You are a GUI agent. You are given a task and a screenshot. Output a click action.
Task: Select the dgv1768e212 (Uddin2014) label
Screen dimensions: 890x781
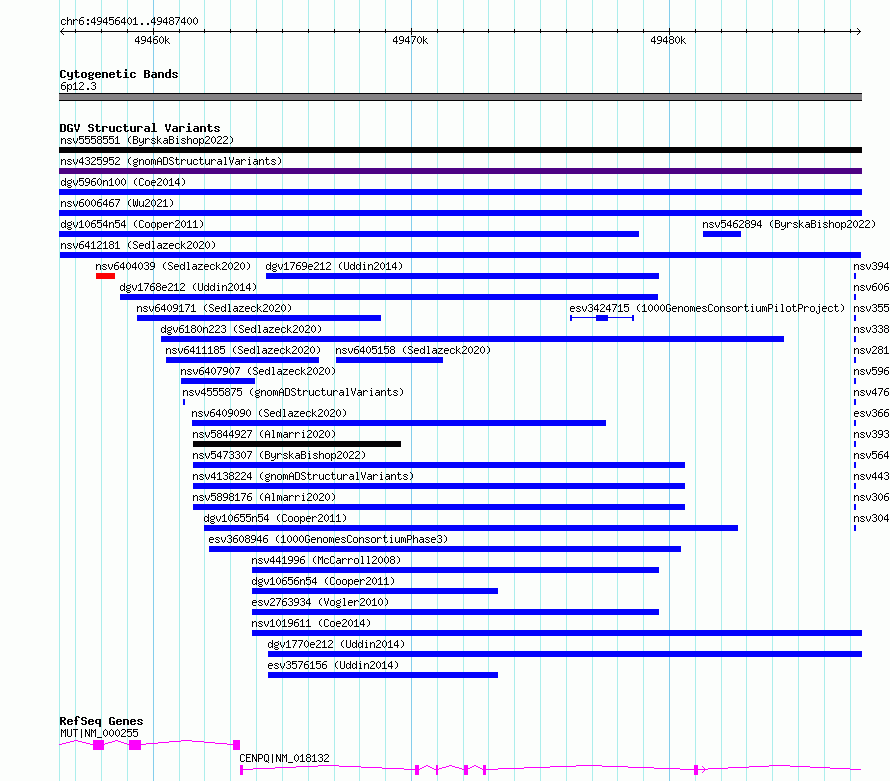point(188,287)
